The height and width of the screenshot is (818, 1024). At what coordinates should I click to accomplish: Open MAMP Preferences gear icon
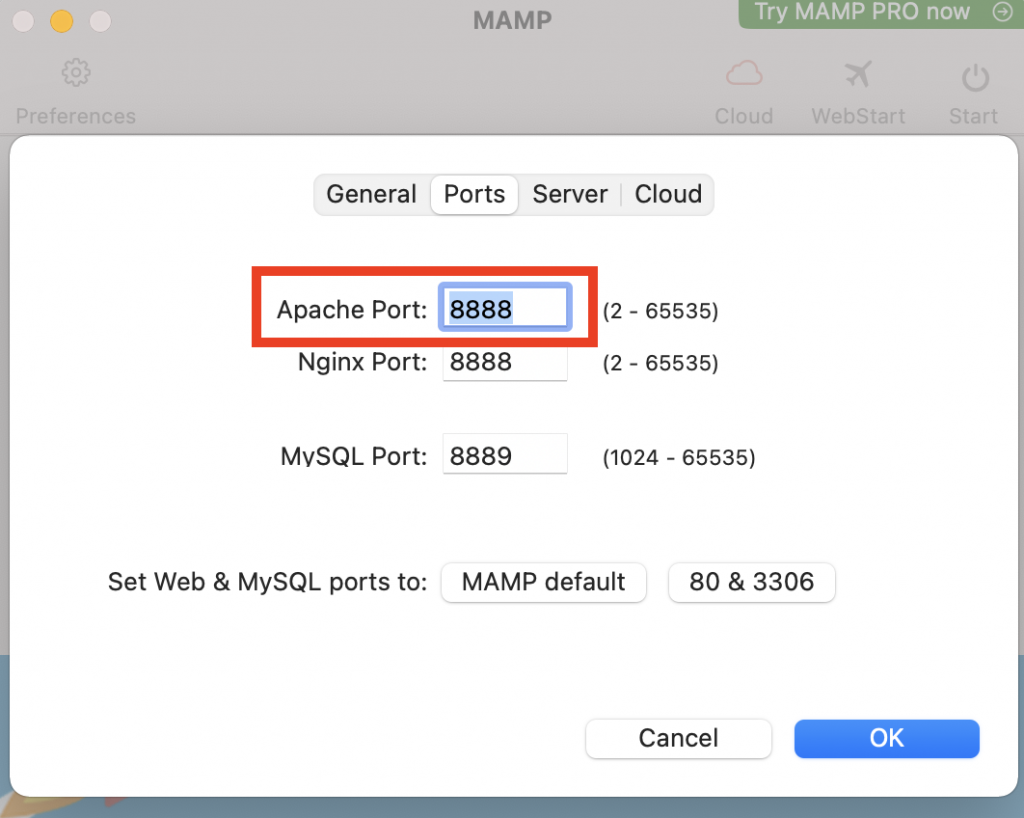[76, 73]
